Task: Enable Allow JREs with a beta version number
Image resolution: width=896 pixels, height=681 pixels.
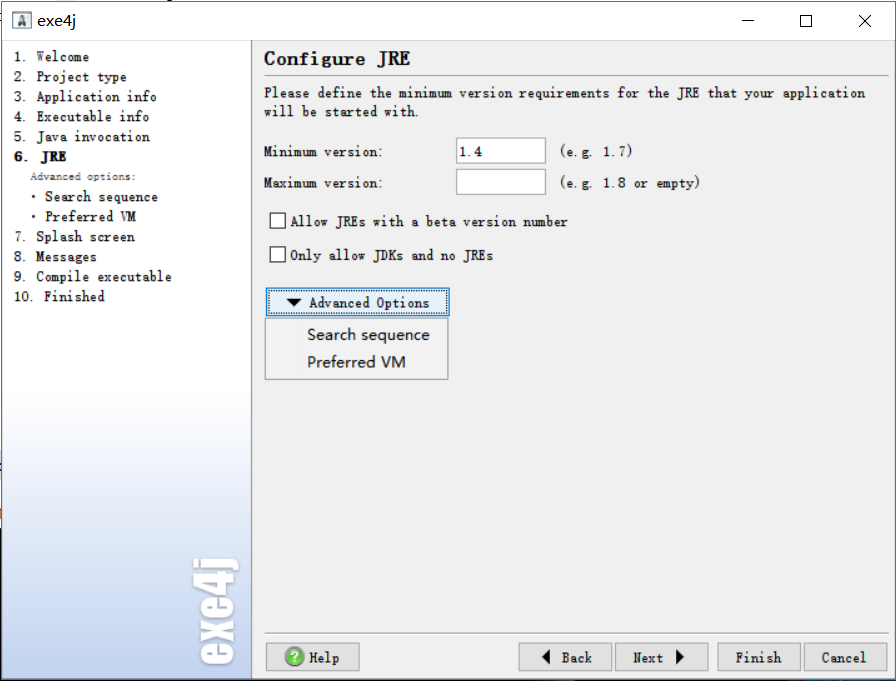Action: pyautogui.click(x=277, y=221)
